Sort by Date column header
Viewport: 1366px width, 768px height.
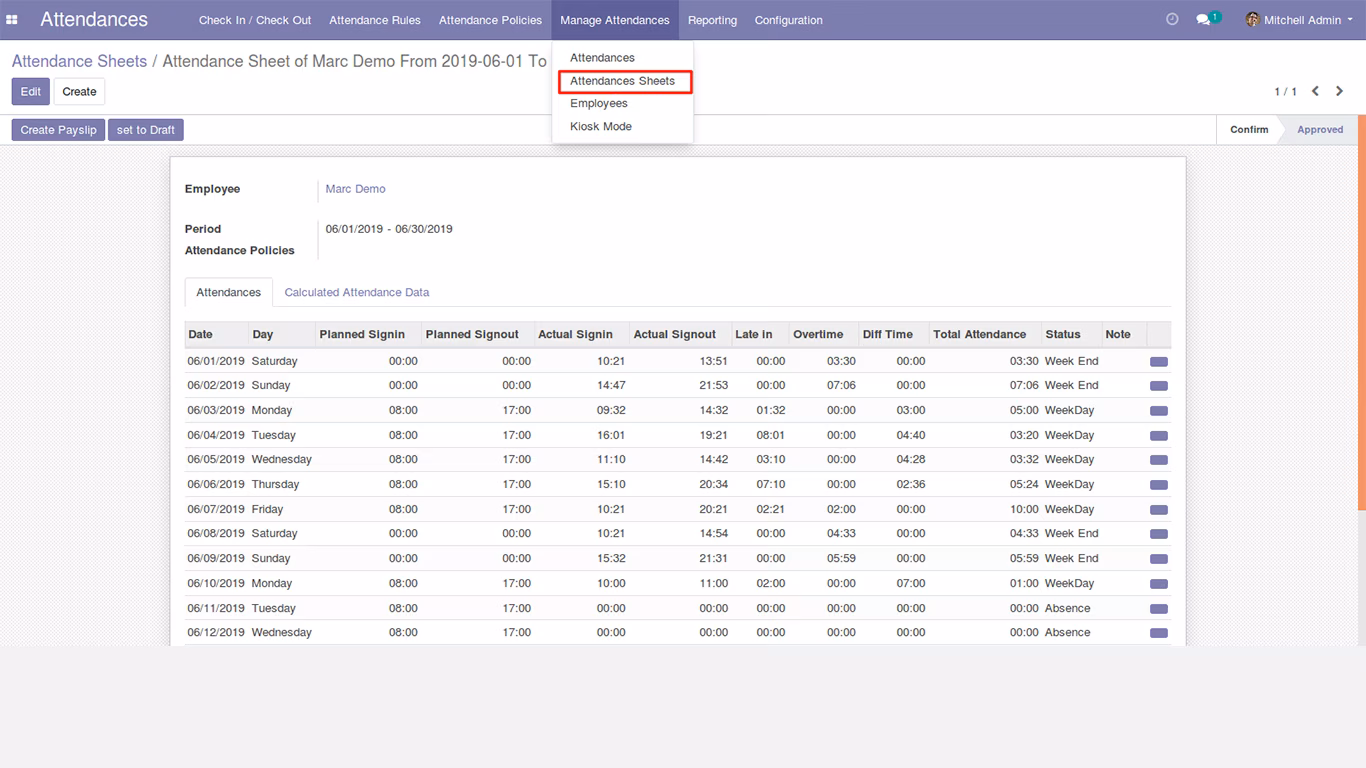coord(216,335)
